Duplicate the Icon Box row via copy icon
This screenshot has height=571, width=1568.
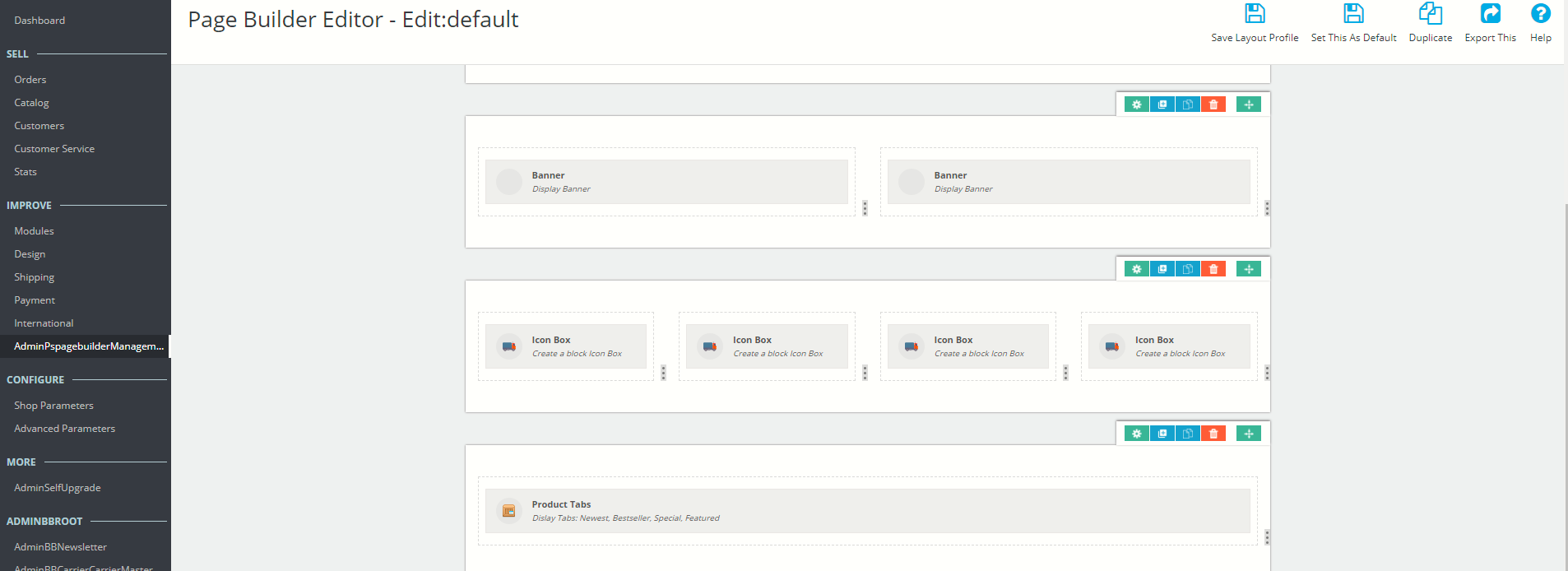[1188, 269]
